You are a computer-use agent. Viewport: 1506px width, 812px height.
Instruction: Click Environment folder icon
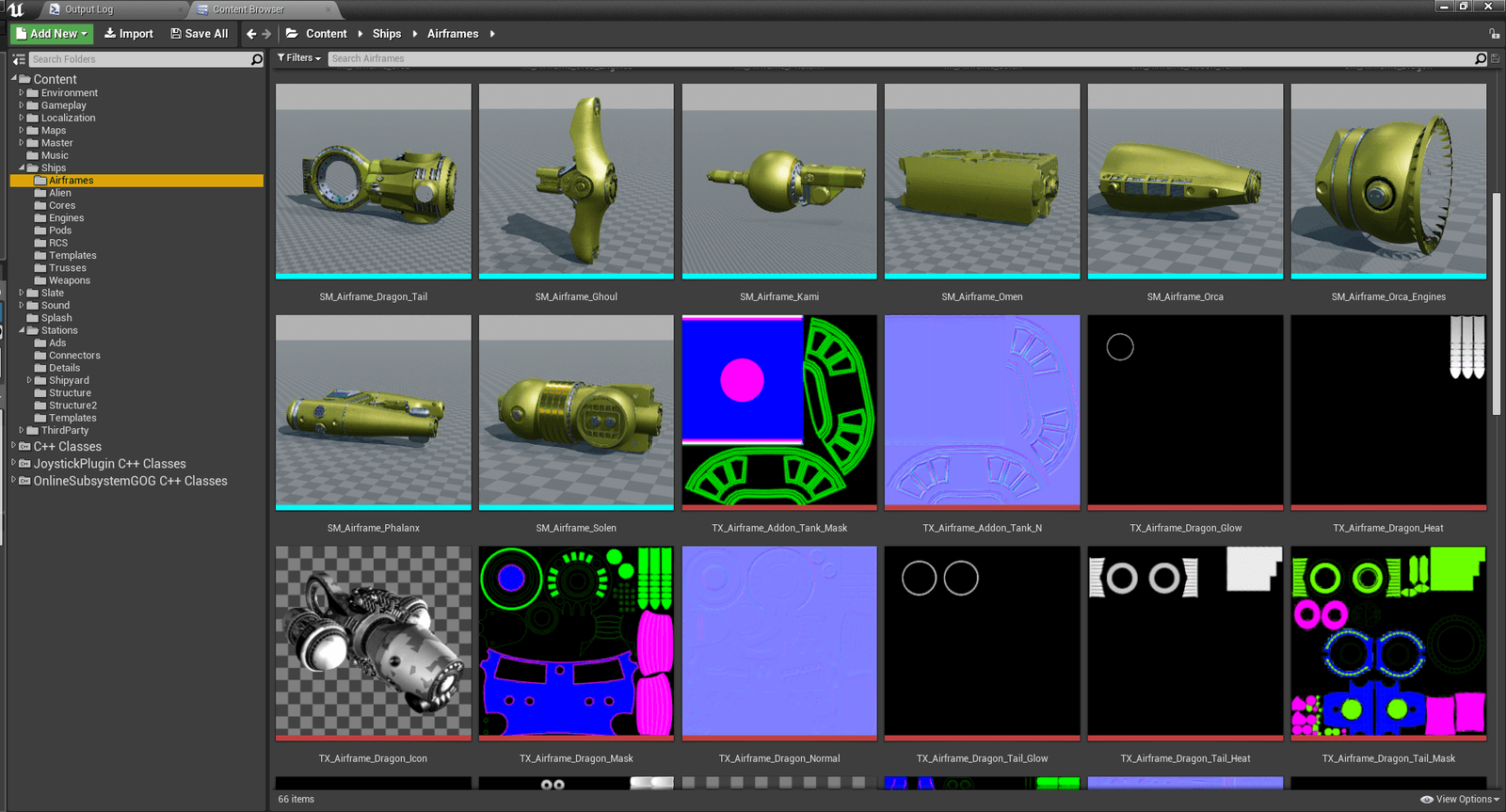coord(32,93)
